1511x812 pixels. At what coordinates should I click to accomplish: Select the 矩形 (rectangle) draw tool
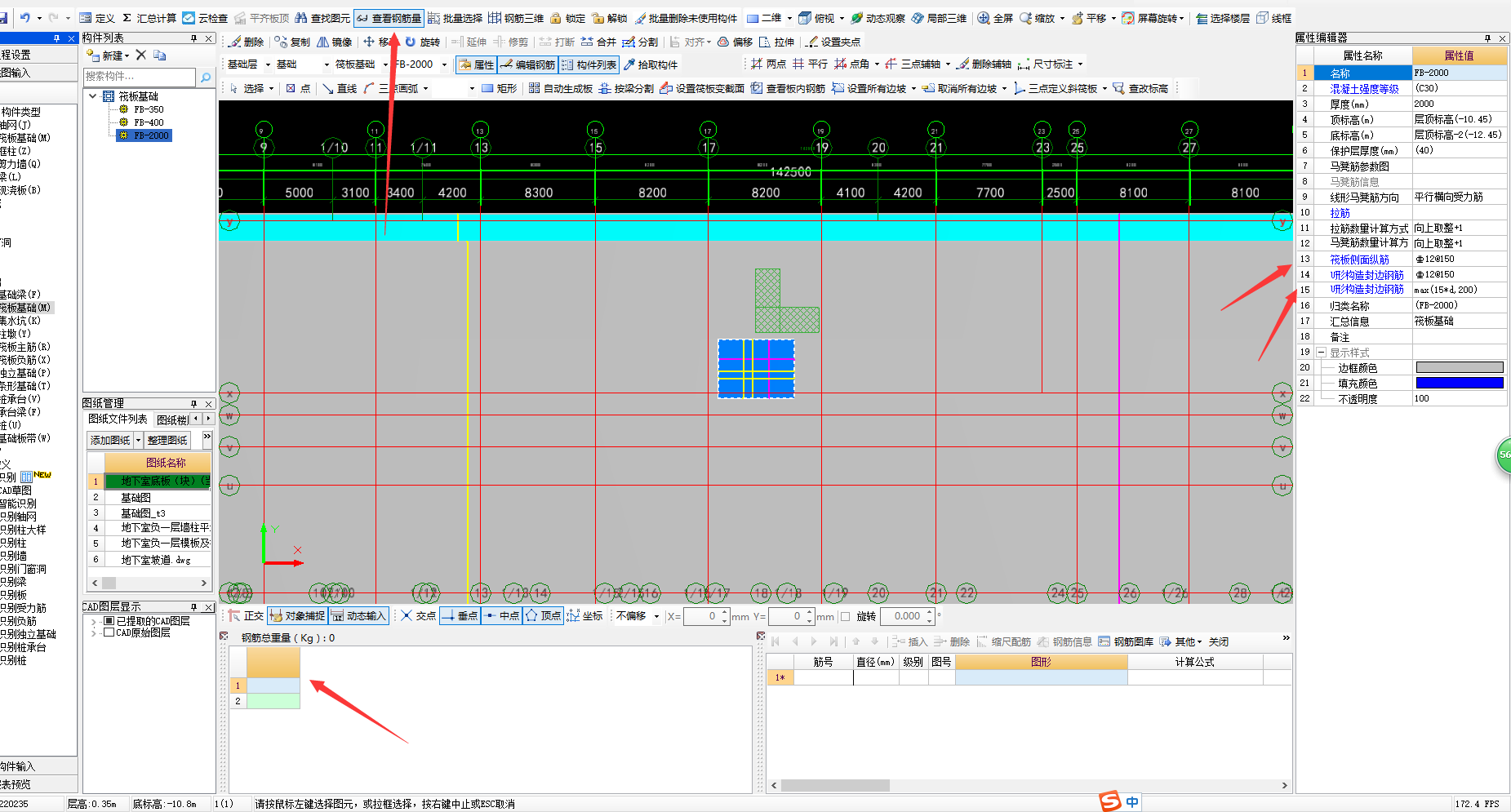pos(499,88)
